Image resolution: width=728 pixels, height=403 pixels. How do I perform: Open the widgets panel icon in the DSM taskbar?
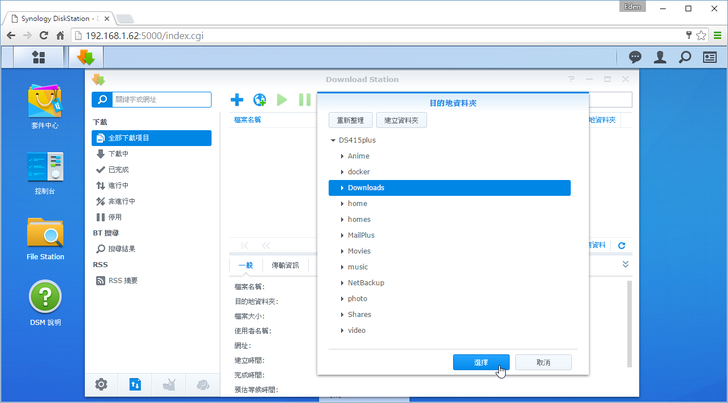coord(710,58)
